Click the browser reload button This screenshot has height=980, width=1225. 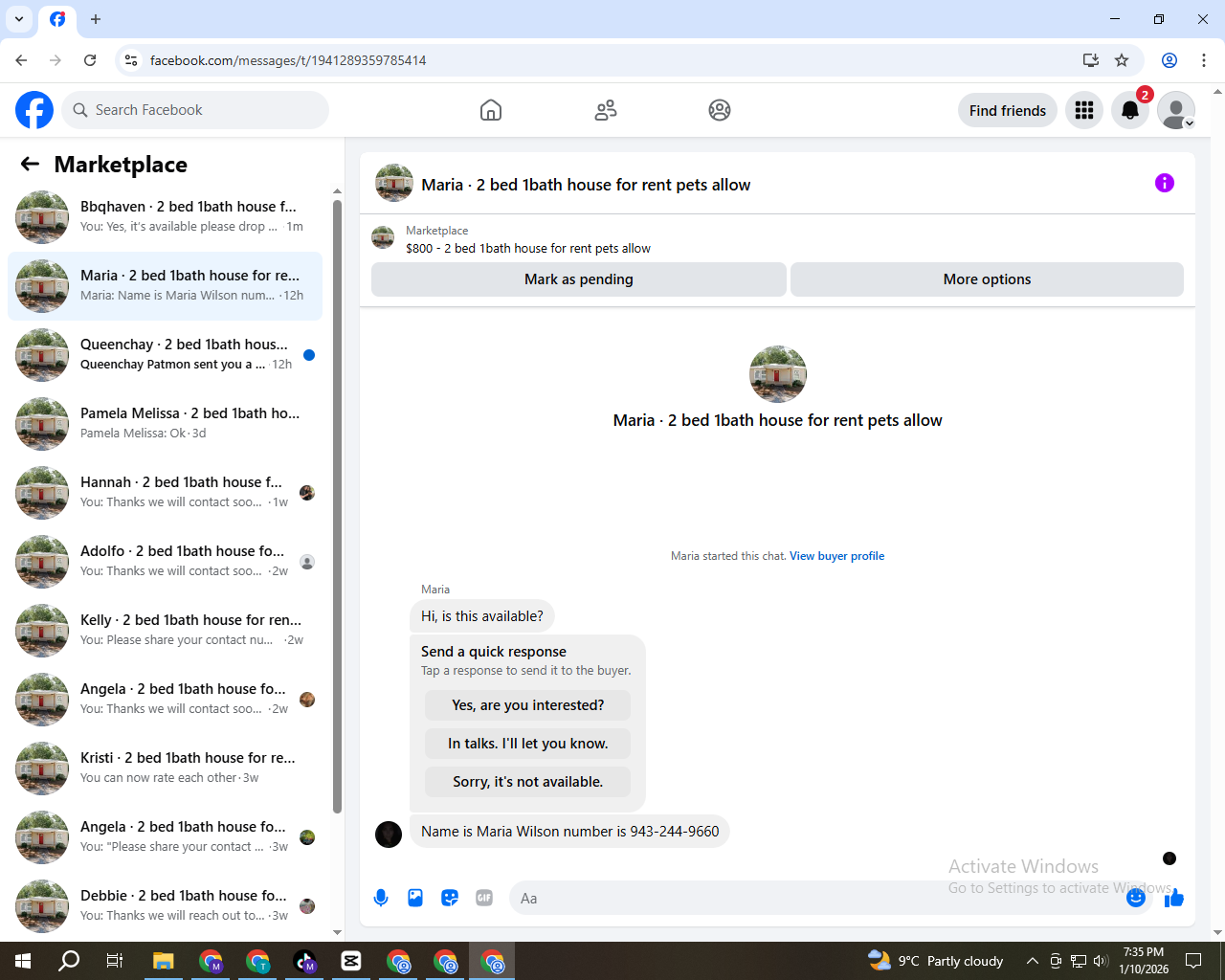click(90, 60)
